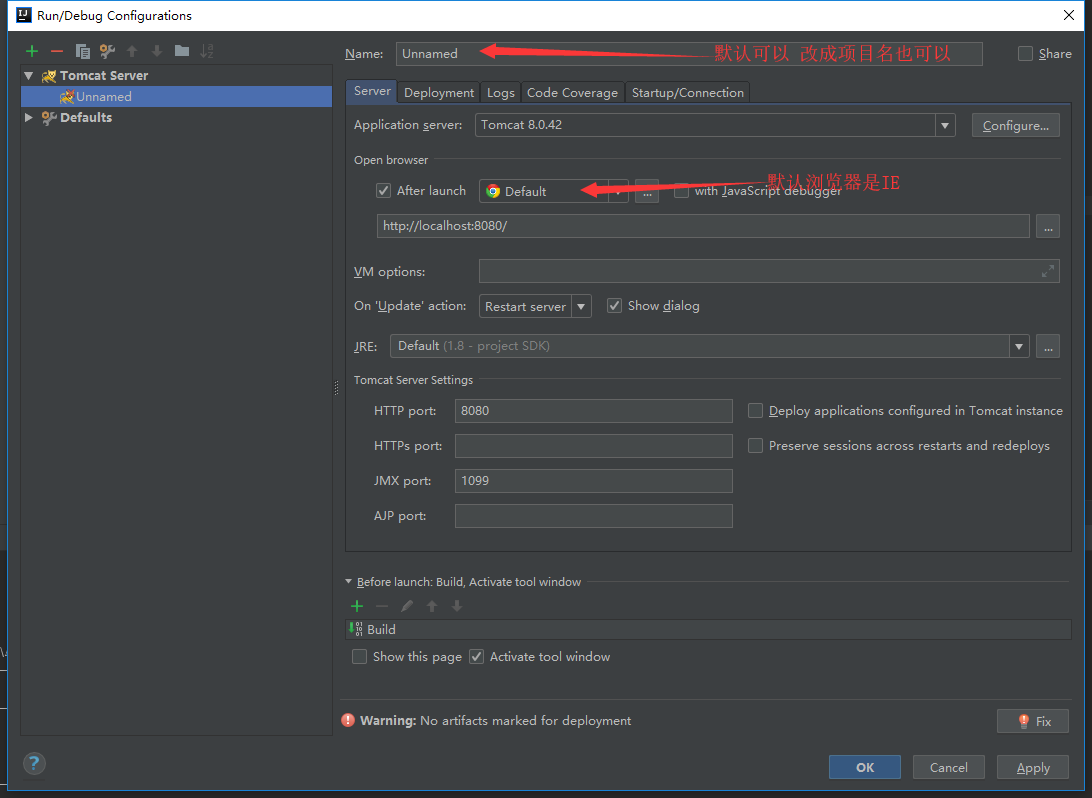Add new configuration with green plus
The height and width of the screenshot is (798, 1092).
click(31, 51)
